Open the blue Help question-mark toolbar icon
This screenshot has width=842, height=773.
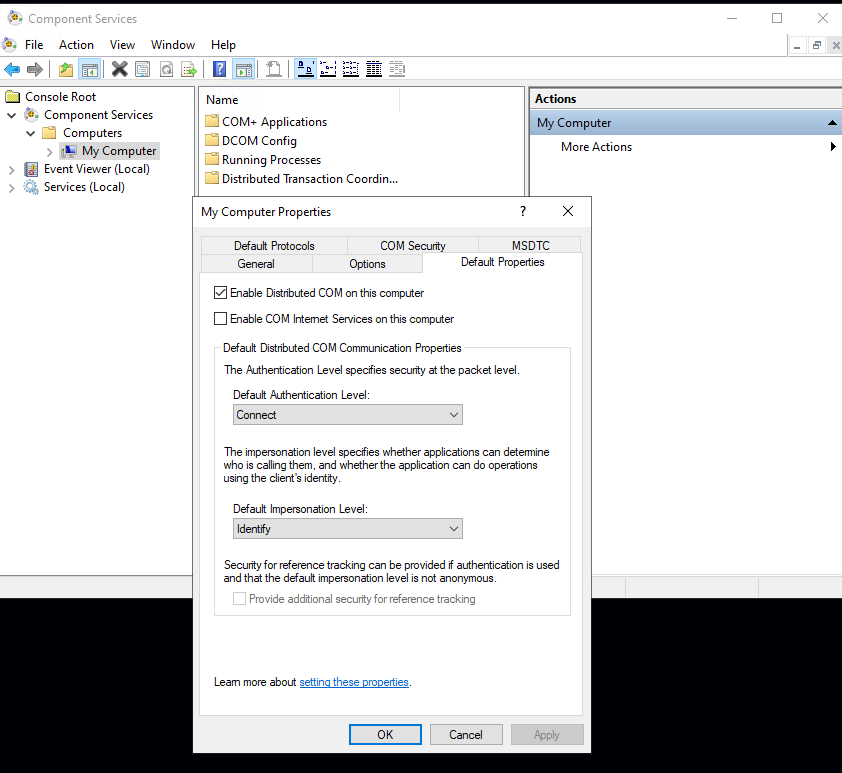point(220,69)
